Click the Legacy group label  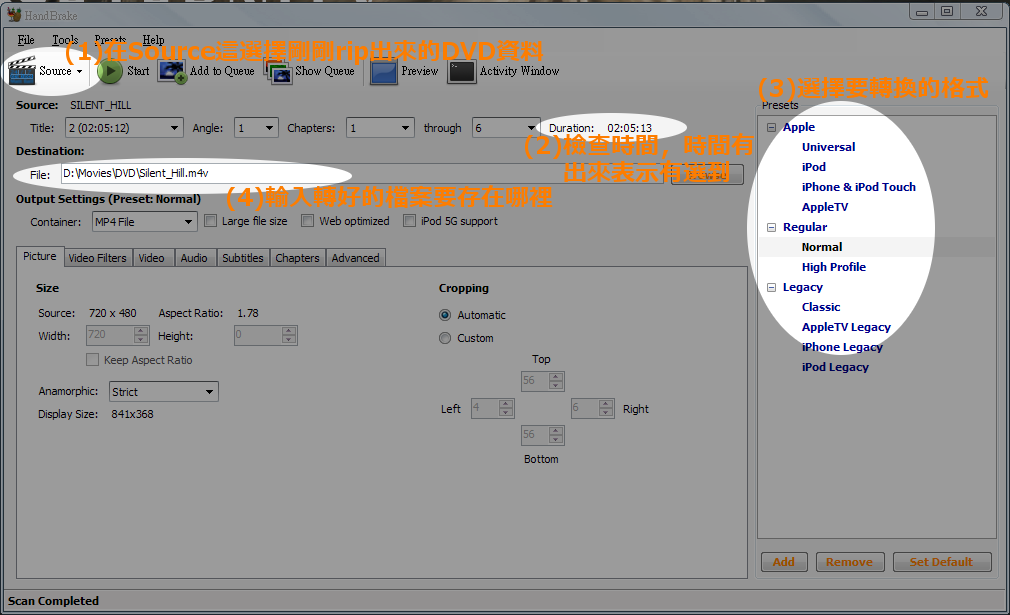(803, 287)
